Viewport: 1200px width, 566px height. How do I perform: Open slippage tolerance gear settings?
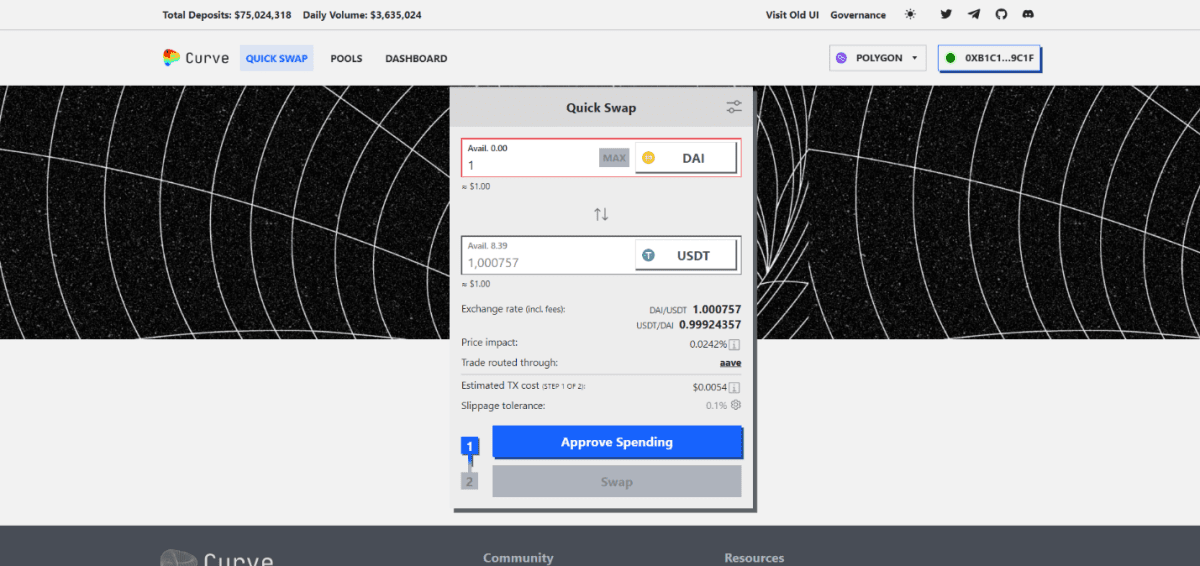(736, 405)
